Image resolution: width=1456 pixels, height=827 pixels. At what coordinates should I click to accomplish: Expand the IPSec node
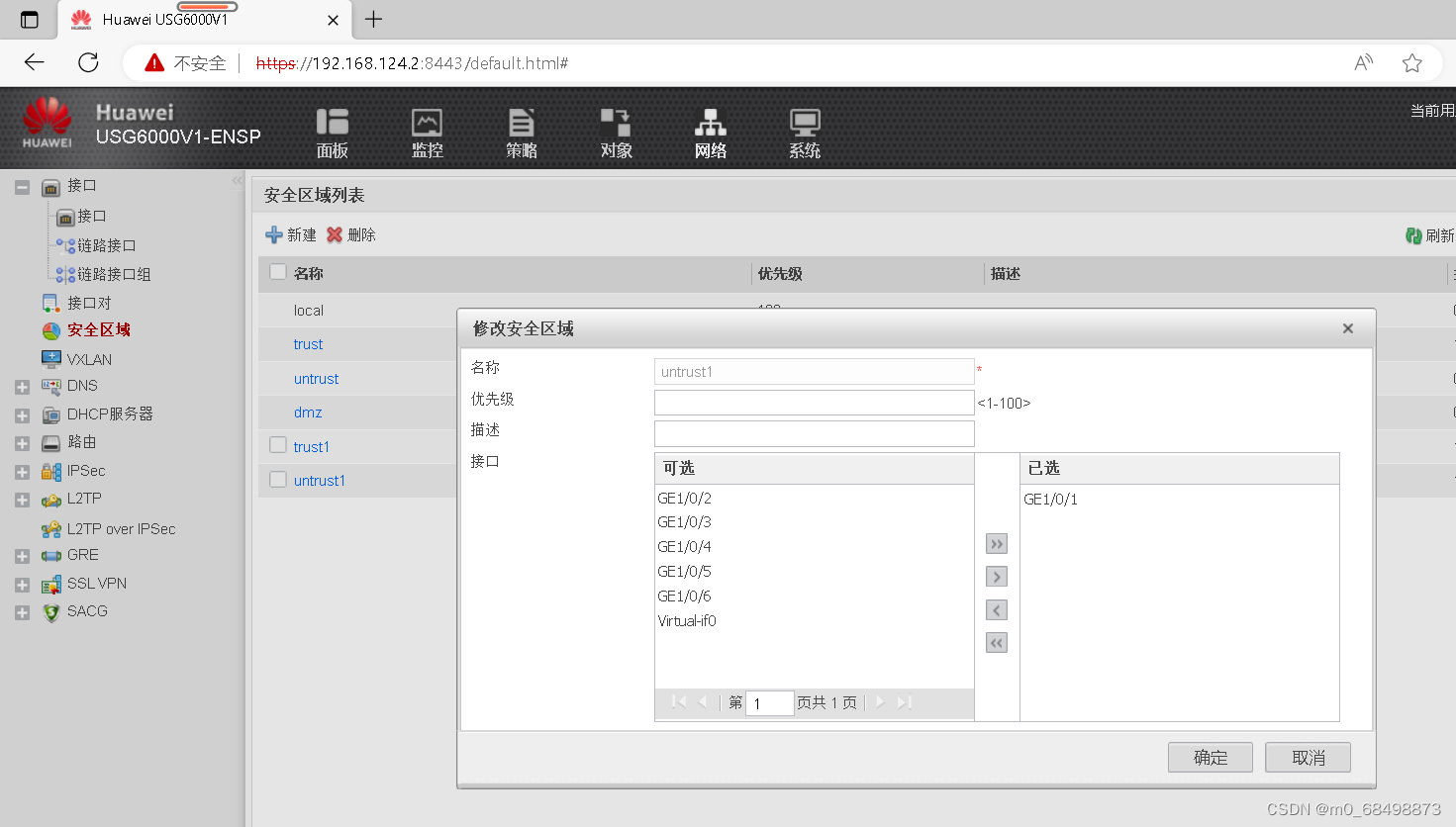point(22,471)
